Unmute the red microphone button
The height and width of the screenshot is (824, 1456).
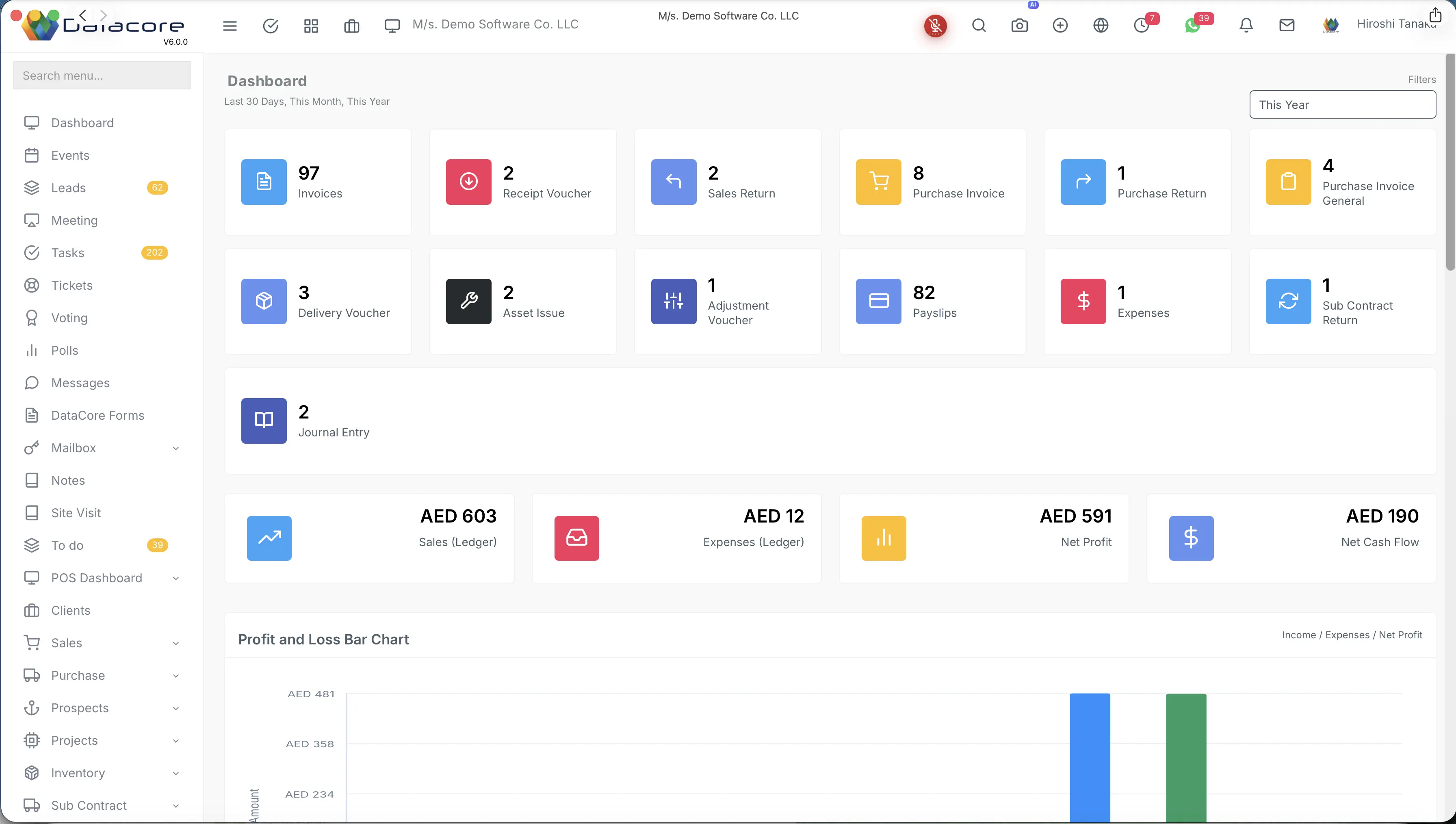[x=936, y=26]
